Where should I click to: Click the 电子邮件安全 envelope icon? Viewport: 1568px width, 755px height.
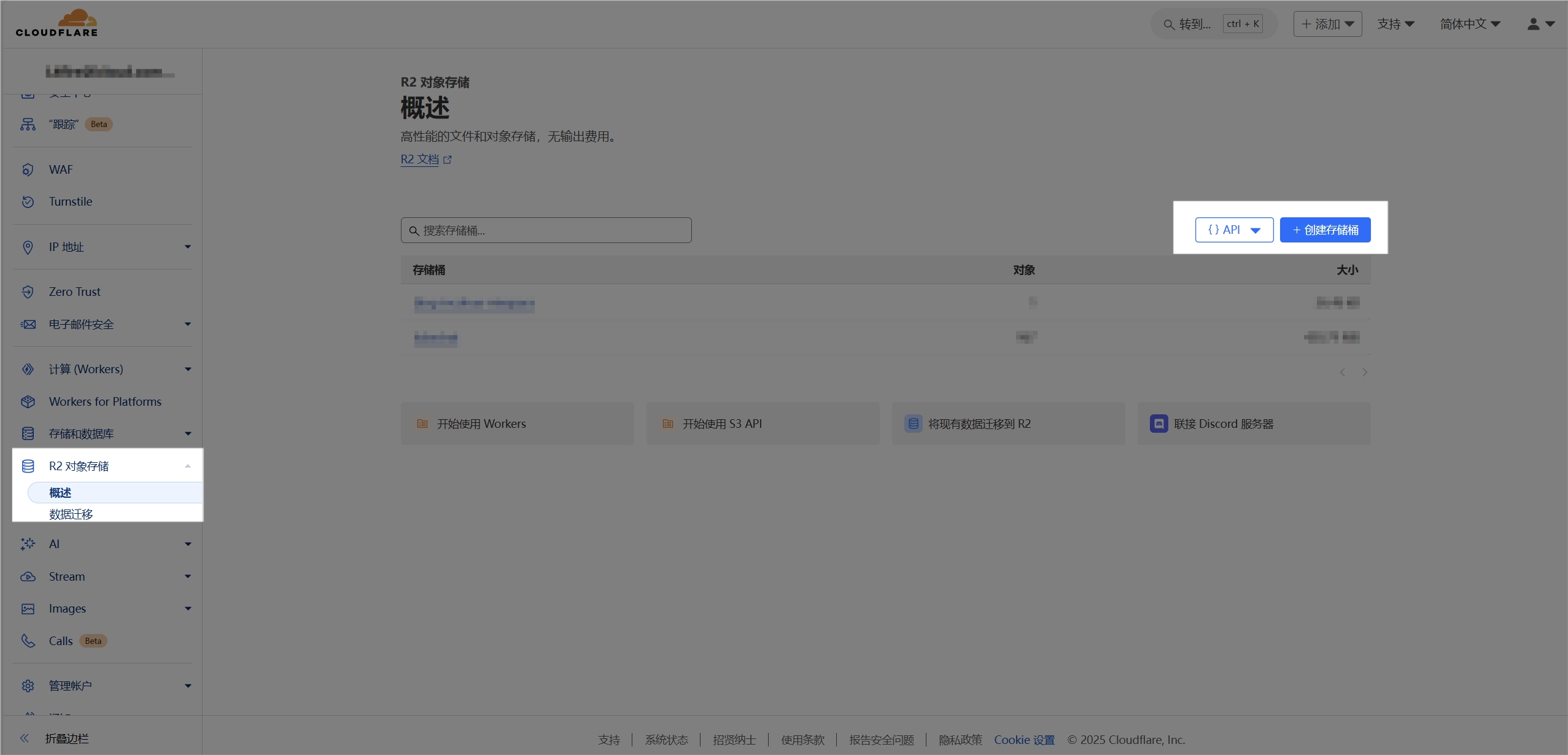point(28,324)
